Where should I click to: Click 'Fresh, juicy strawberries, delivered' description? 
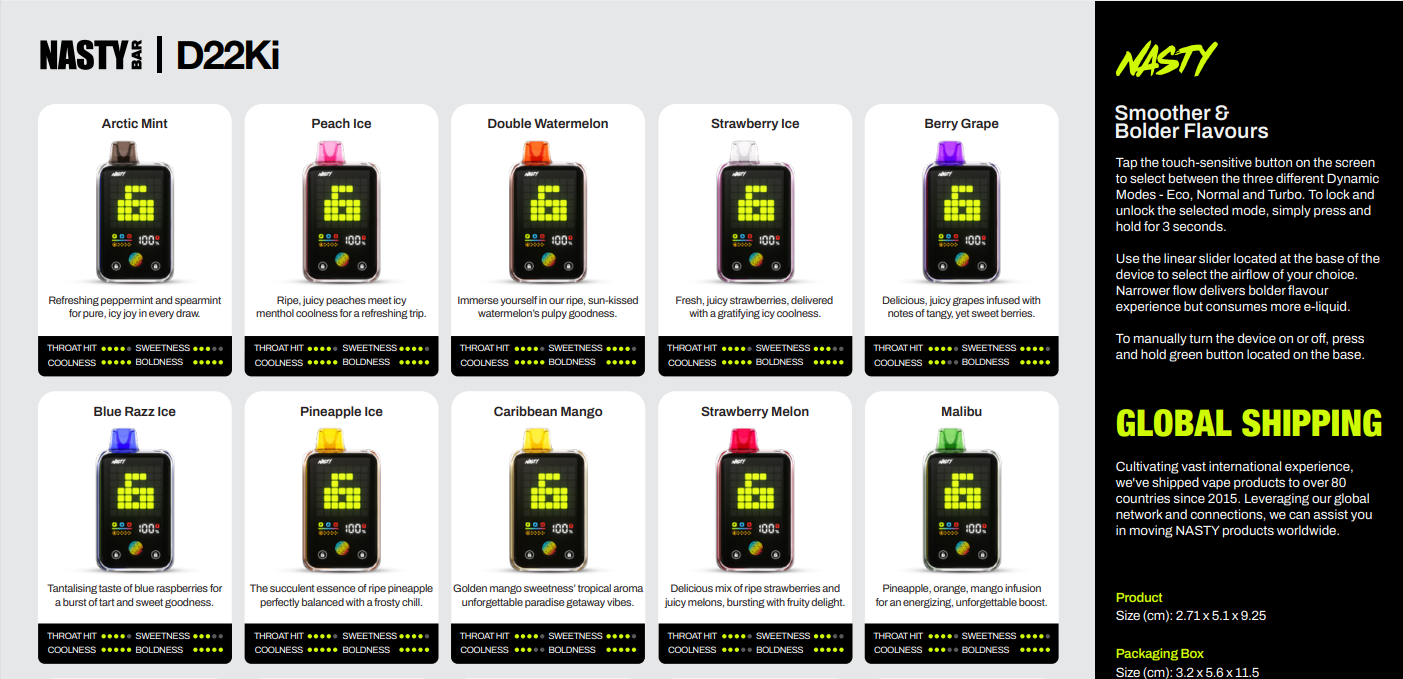click(755, 307)
